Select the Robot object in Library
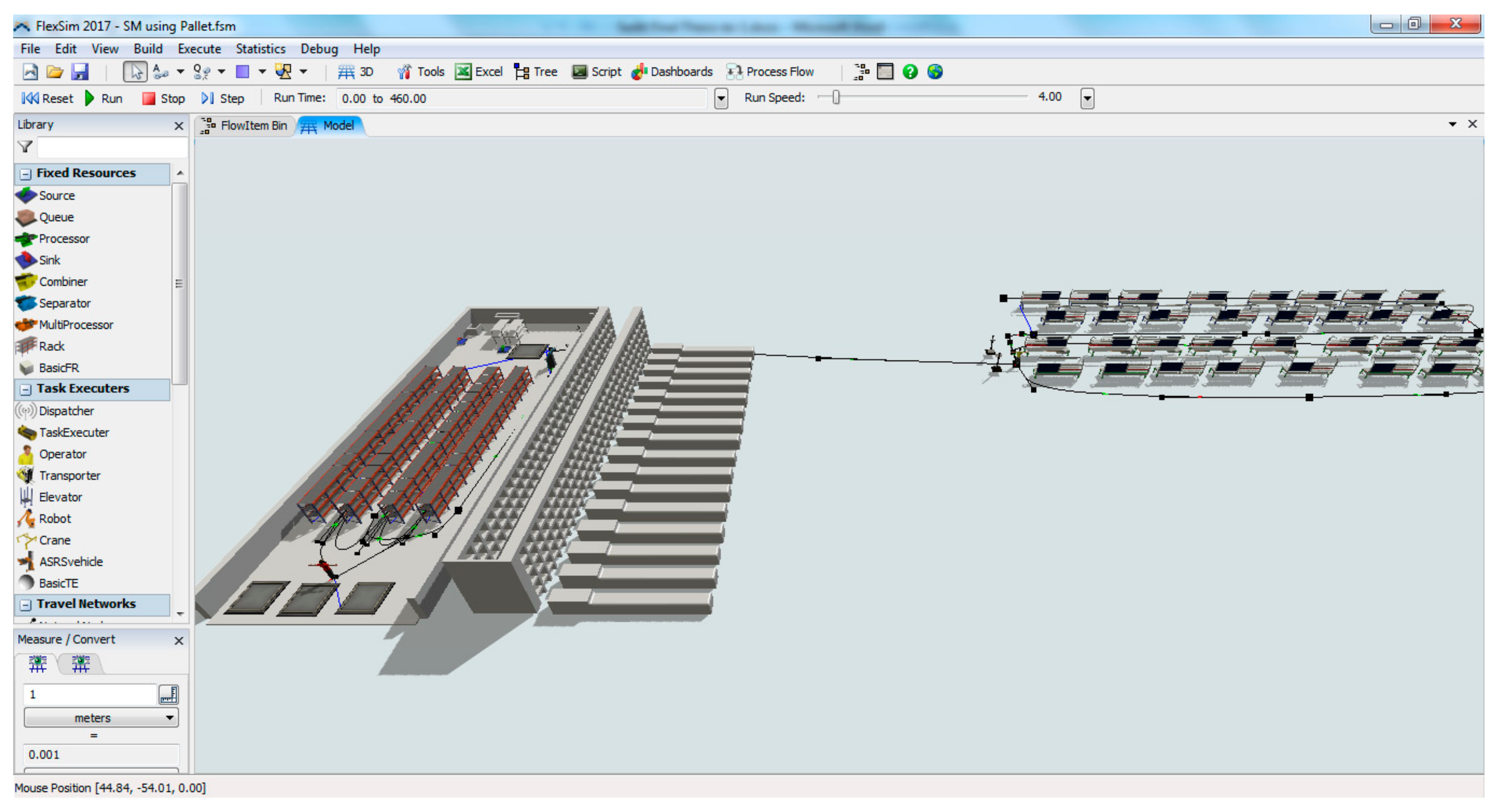The width and height of the screenshot is (1499, 812). [x=54, y=519]
